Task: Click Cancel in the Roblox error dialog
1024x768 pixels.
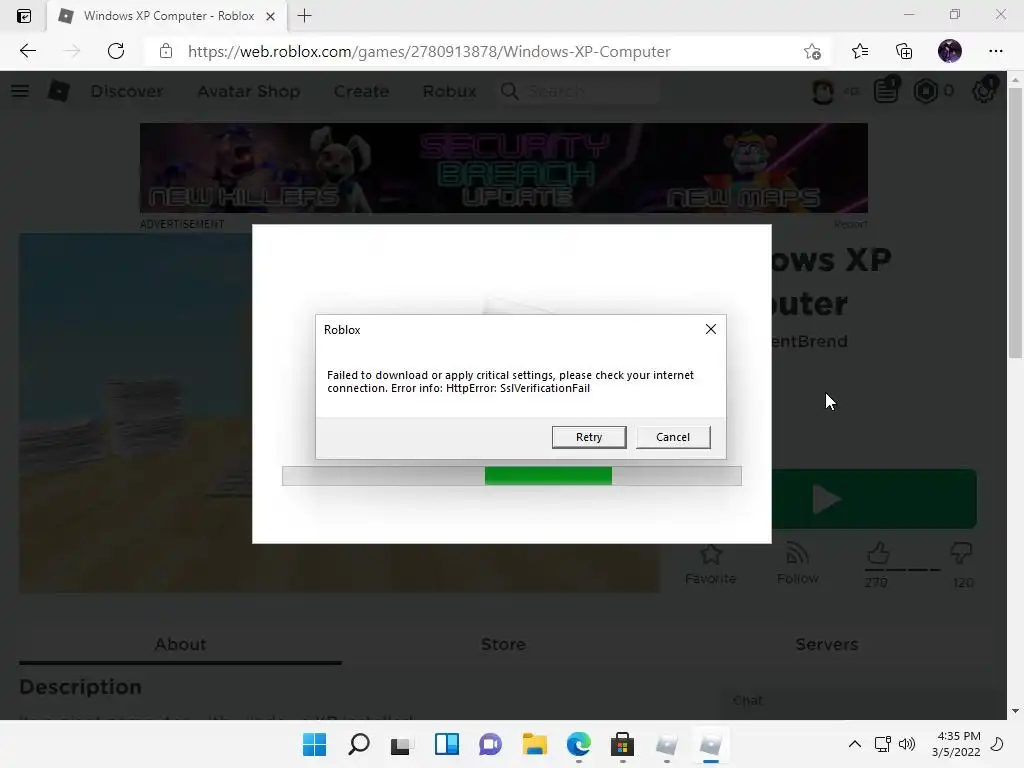Action: pos(673,437)
